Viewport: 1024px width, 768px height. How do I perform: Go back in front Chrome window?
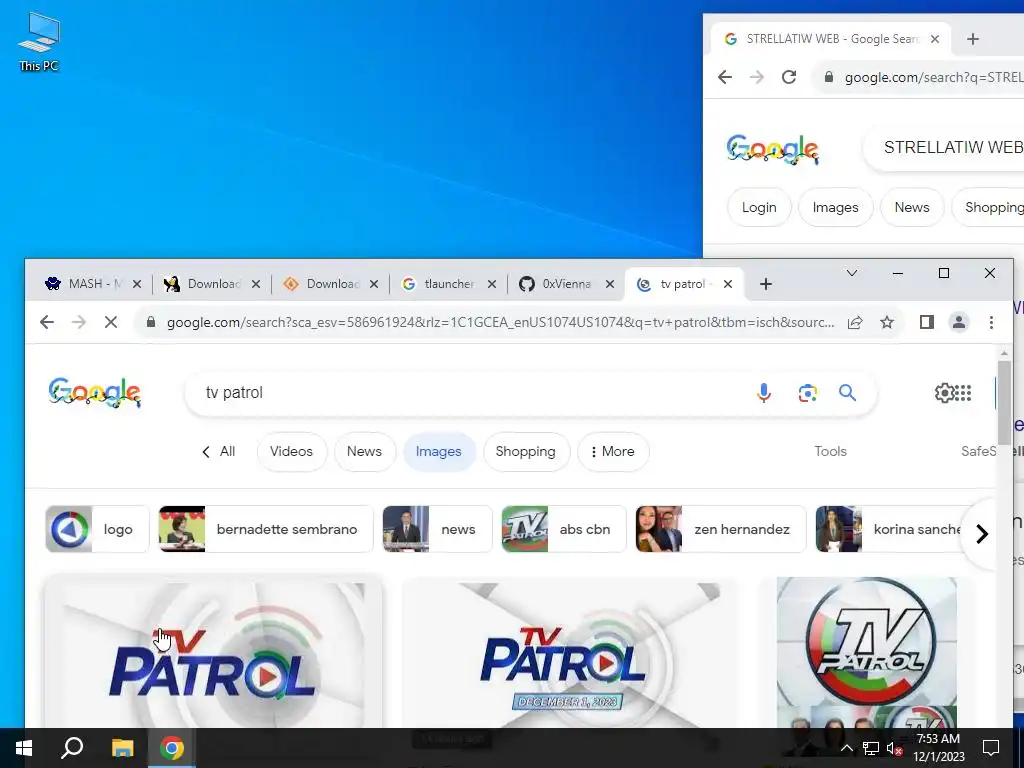coord(46,322)
